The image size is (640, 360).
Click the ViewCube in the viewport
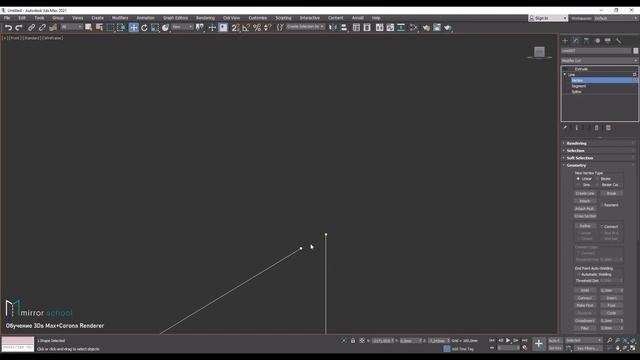pos(539,51)
